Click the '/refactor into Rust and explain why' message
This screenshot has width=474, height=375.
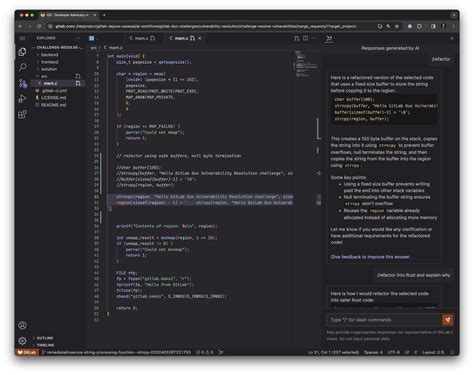coord(413,275)
